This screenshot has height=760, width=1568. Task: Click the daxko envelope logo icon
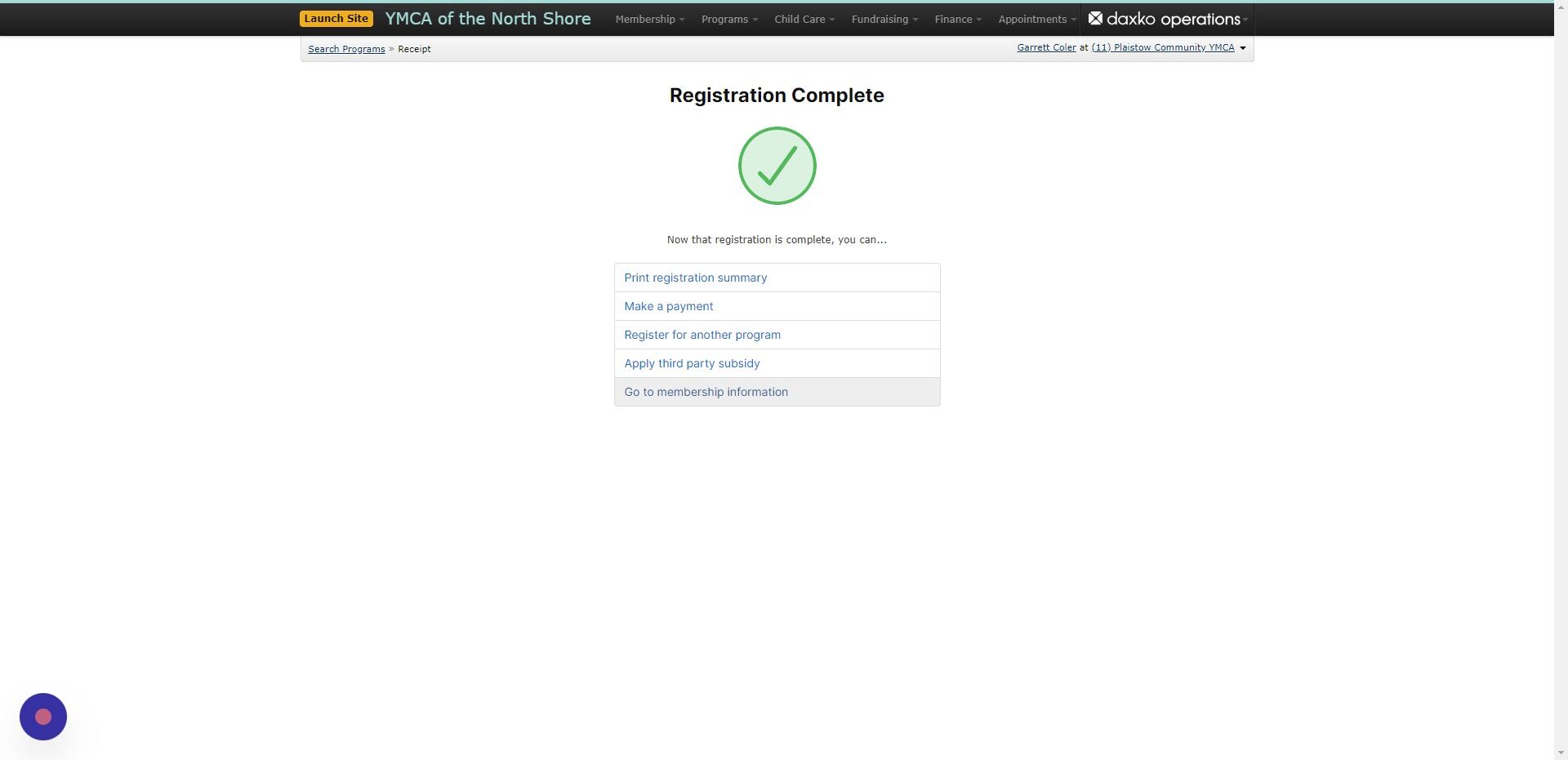point(1095,19)
